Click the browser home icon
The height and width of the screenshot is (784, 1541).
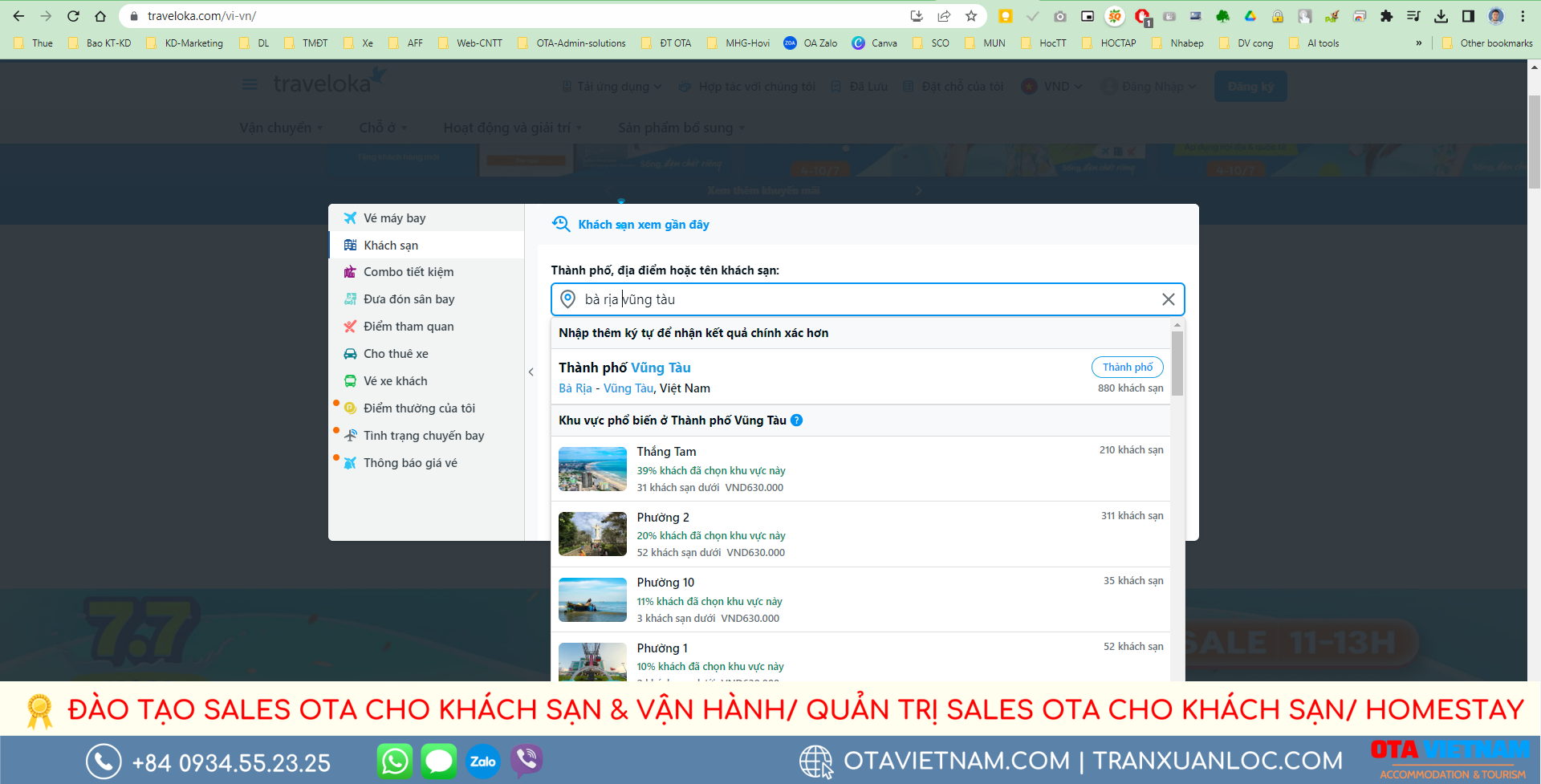[x=100, y=16]
